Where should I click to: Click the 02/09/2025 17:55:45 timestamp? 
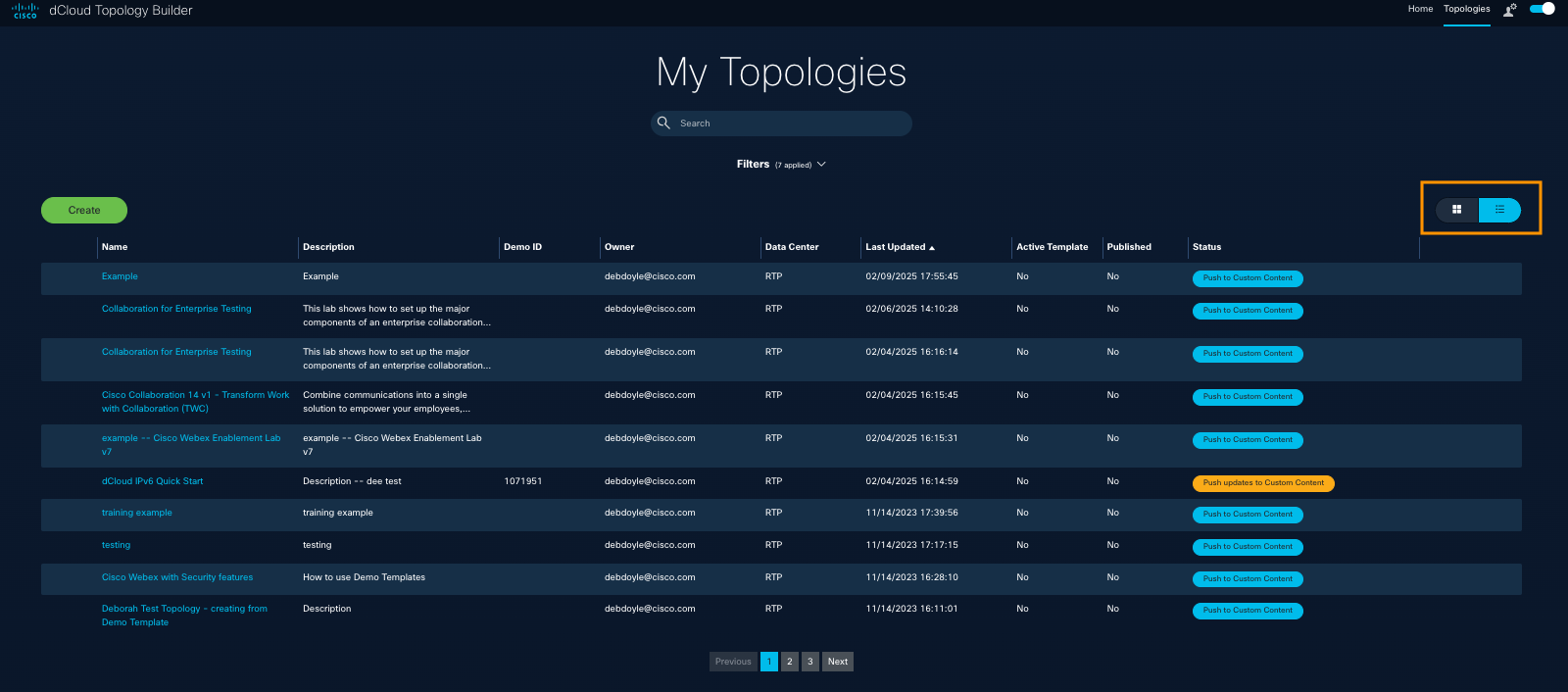pyautogui.click(x=912, y=276)
